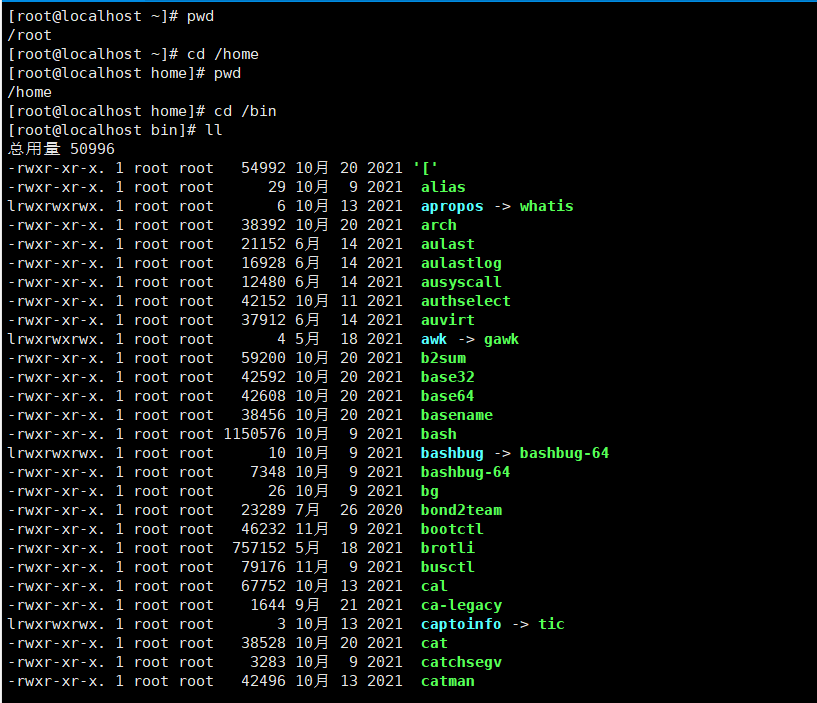Image resolution: width=817 pixels, height=703 pixels.
Task: Click the 'ca-legacy' filename
Action: [x=461, y=605]
